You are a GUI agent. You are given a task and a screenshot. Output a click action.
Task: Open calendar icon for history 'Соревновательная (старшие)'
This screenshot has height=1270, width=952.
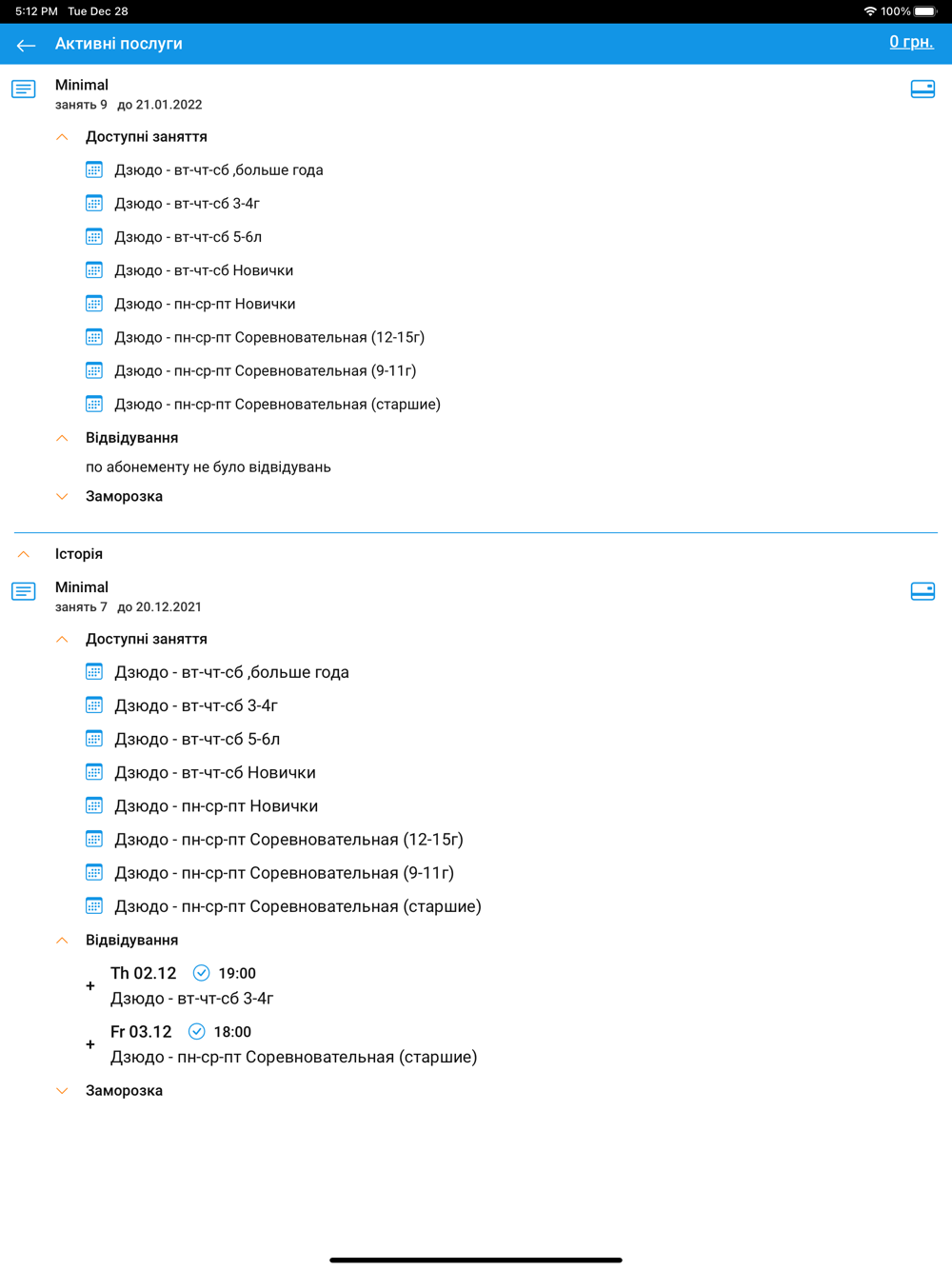coord(94,906)
